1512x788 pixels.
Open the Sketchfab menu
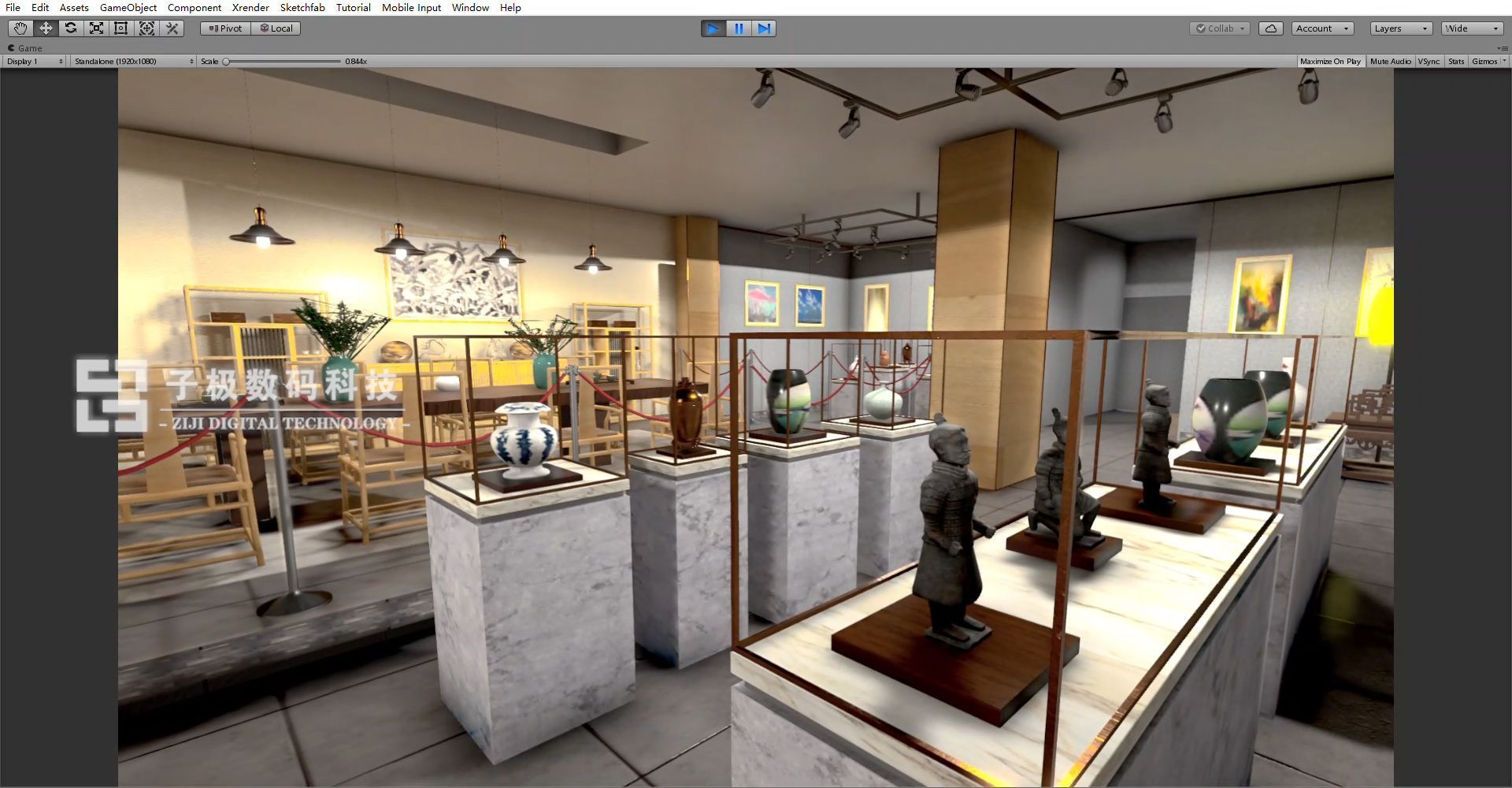pos(302,7)
